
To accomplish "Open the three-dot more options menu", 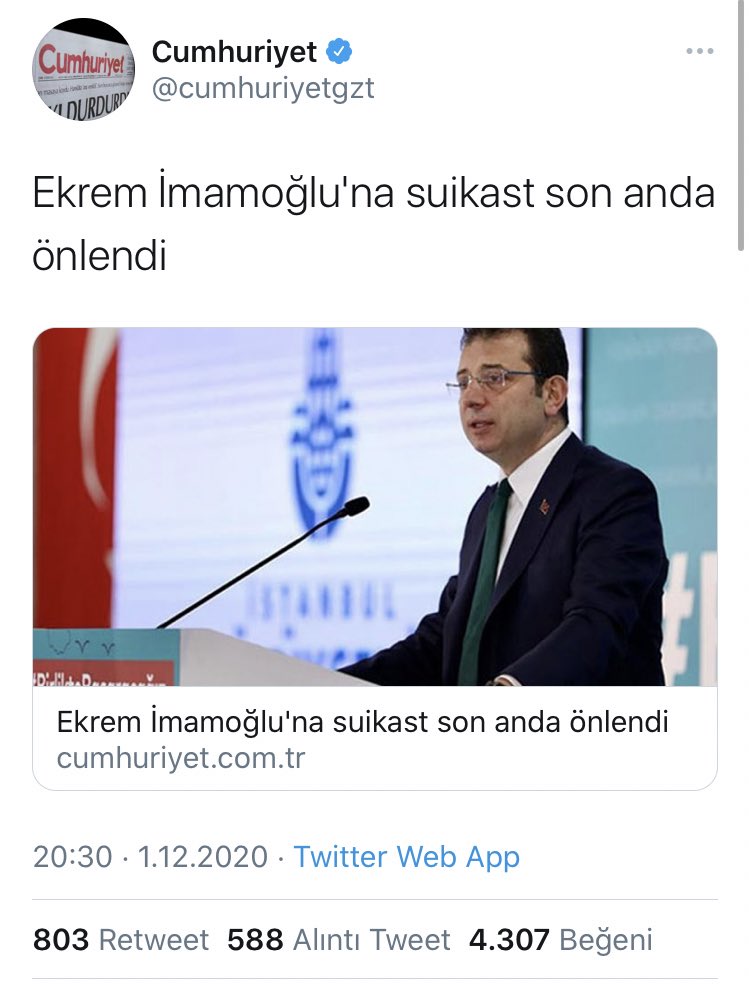I will (x=699, y=51).
